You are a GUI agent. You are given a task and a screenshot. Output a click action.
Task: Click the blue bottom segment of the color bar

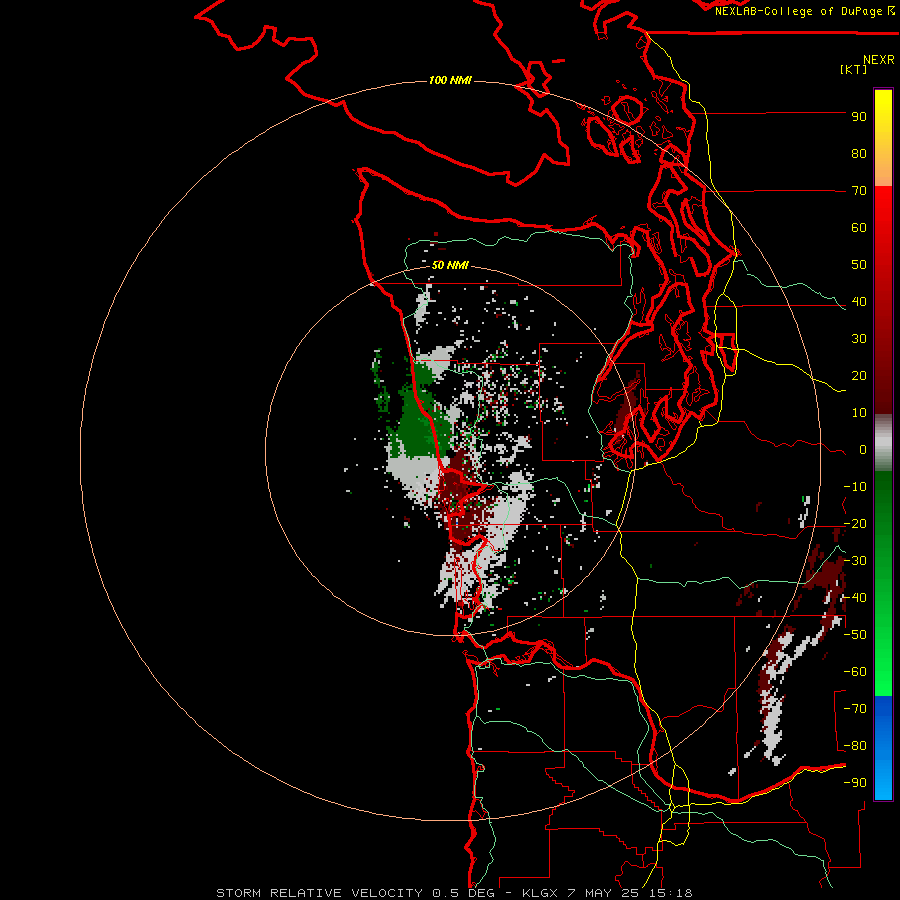click(883, 747)
